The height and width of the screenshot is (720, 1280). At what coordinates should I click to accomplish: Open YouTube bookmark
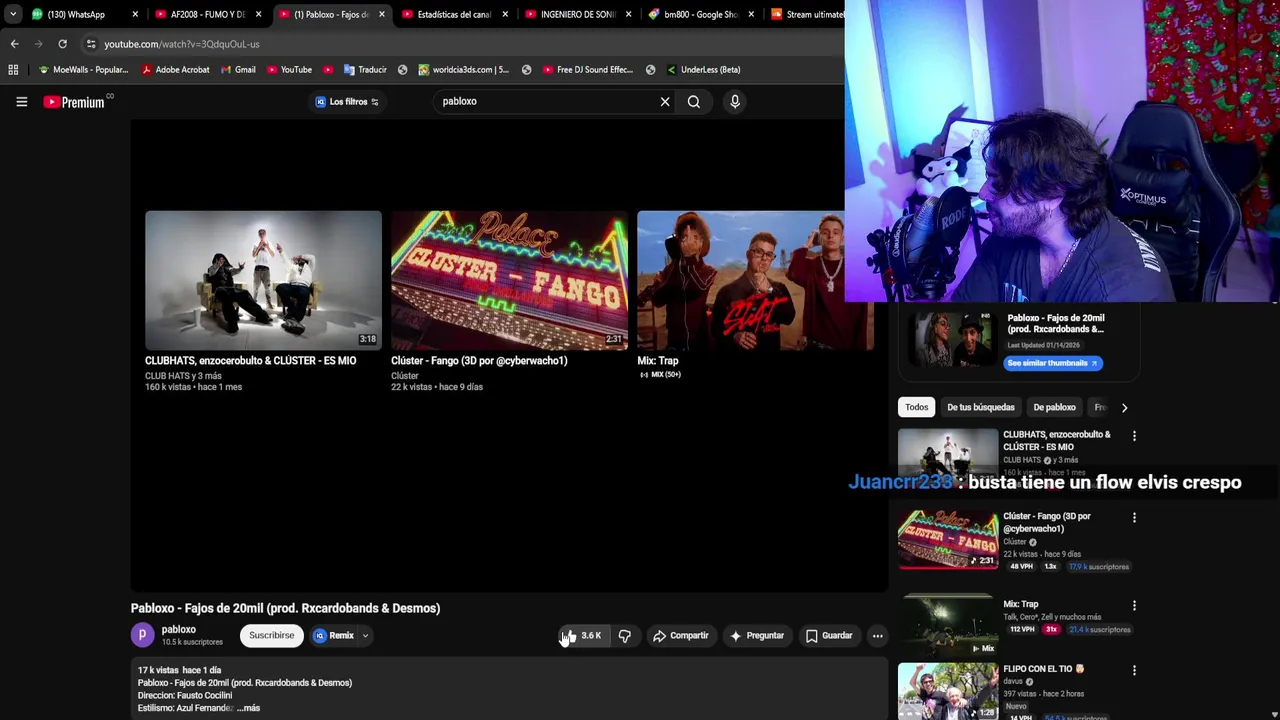289,69
